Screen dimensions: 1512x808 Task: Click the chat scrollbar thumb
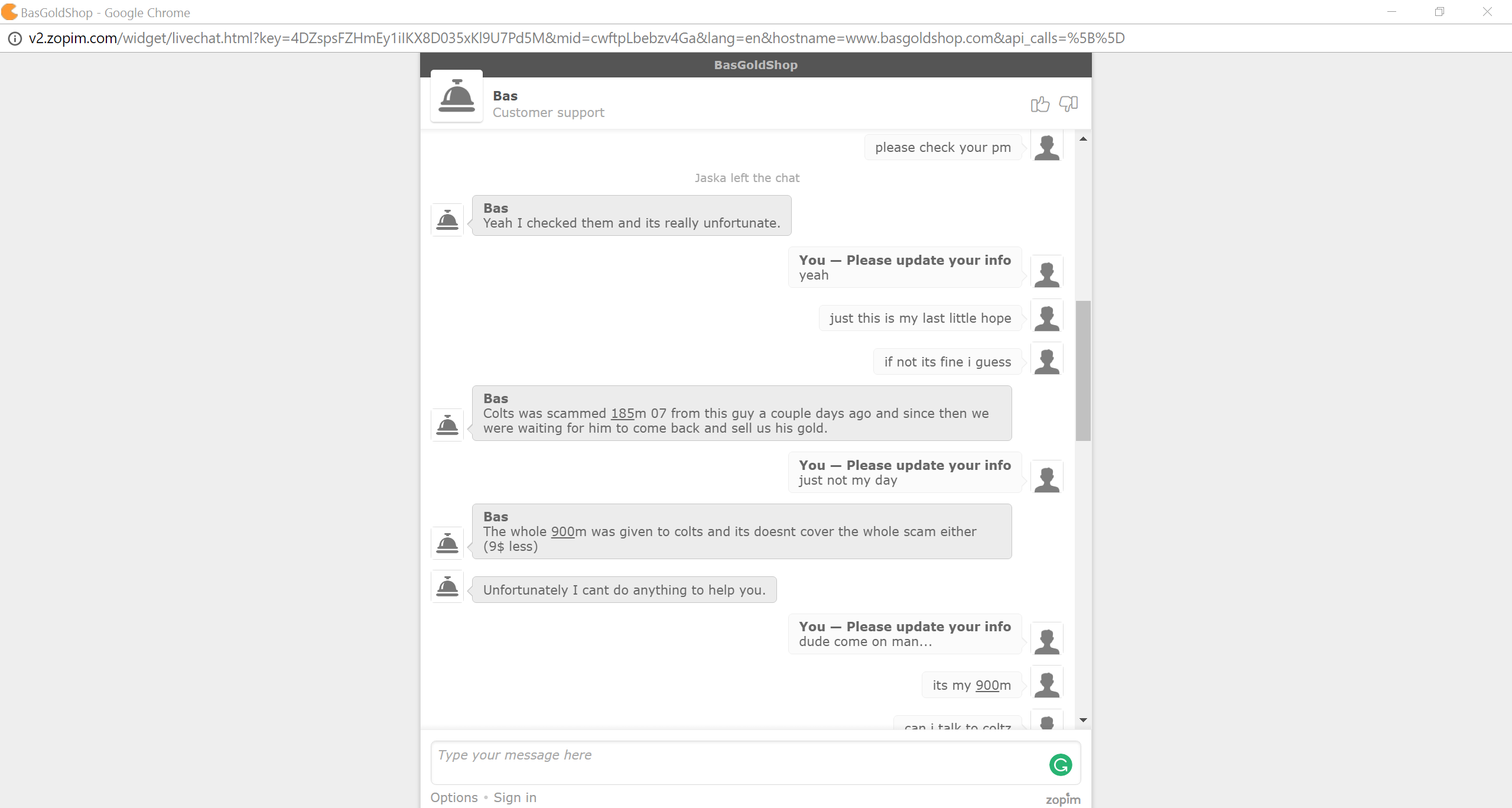tap(1083, 371)
